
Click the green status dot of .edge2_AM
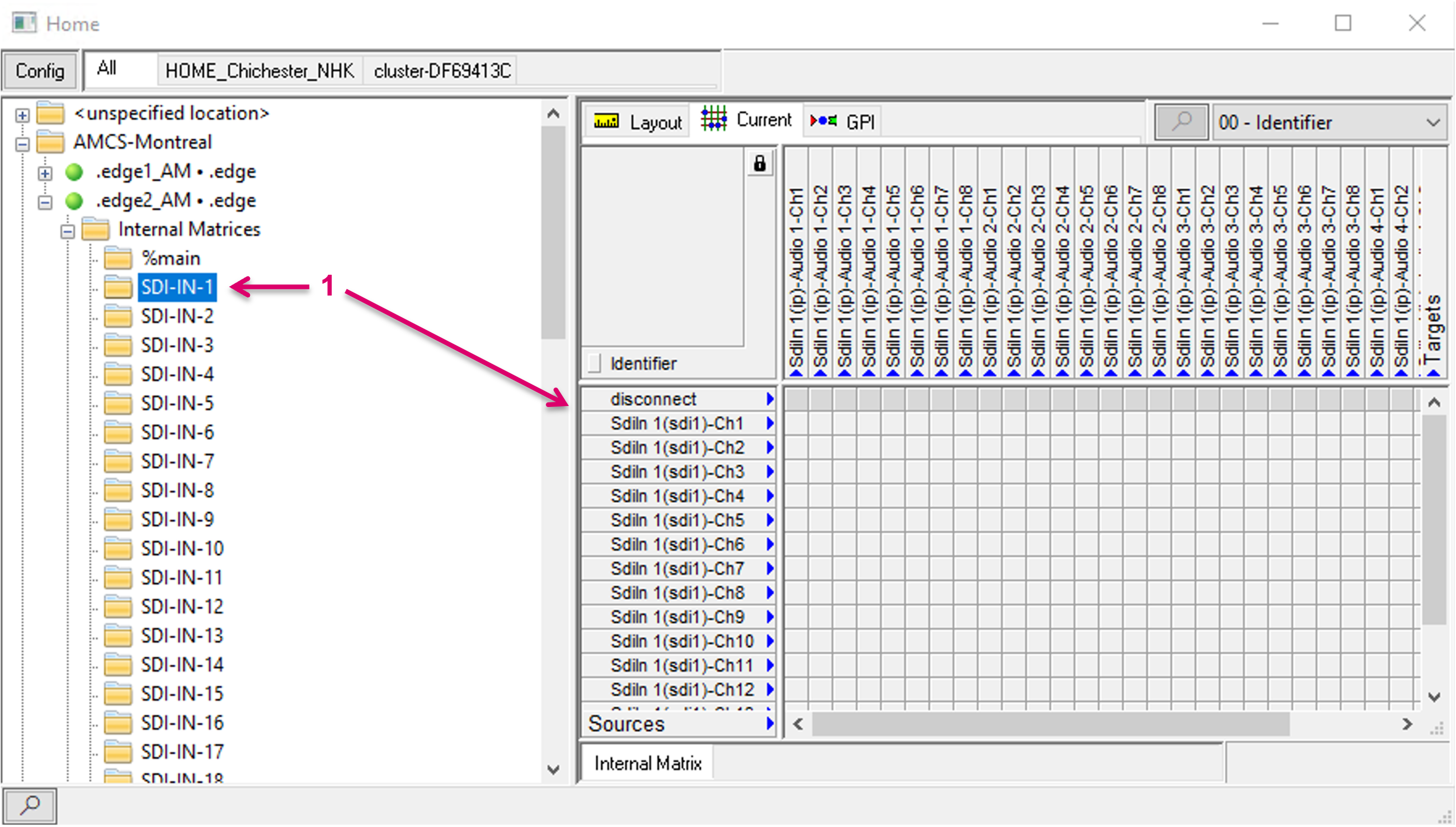tap(74, 201)
